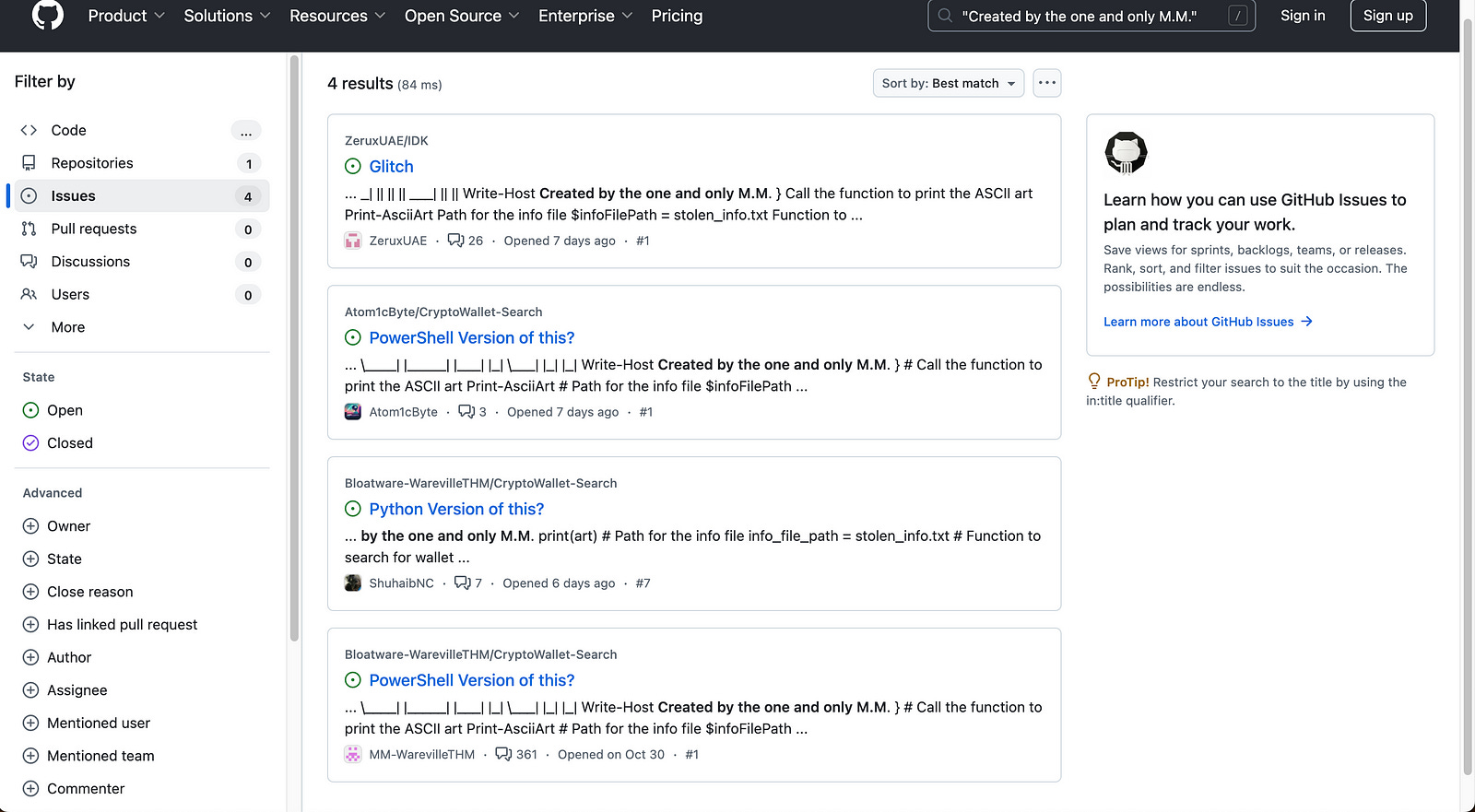Click the Atom1cByte author name
Viewport: 1475px width, 812px height.
[x=403, y=412]
